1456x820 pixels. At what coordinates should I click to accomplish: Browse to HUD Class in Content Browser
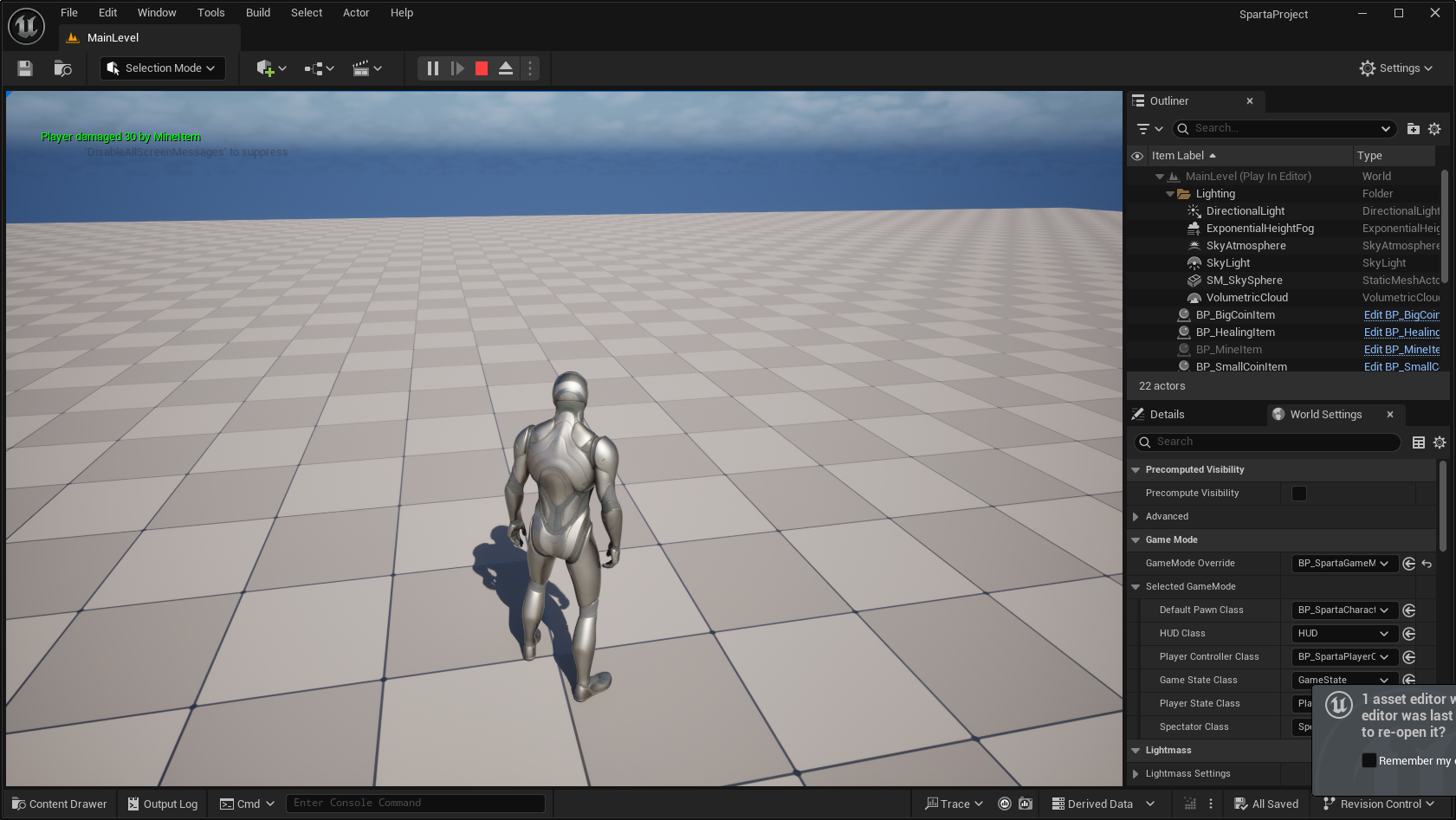[1409, 634]
